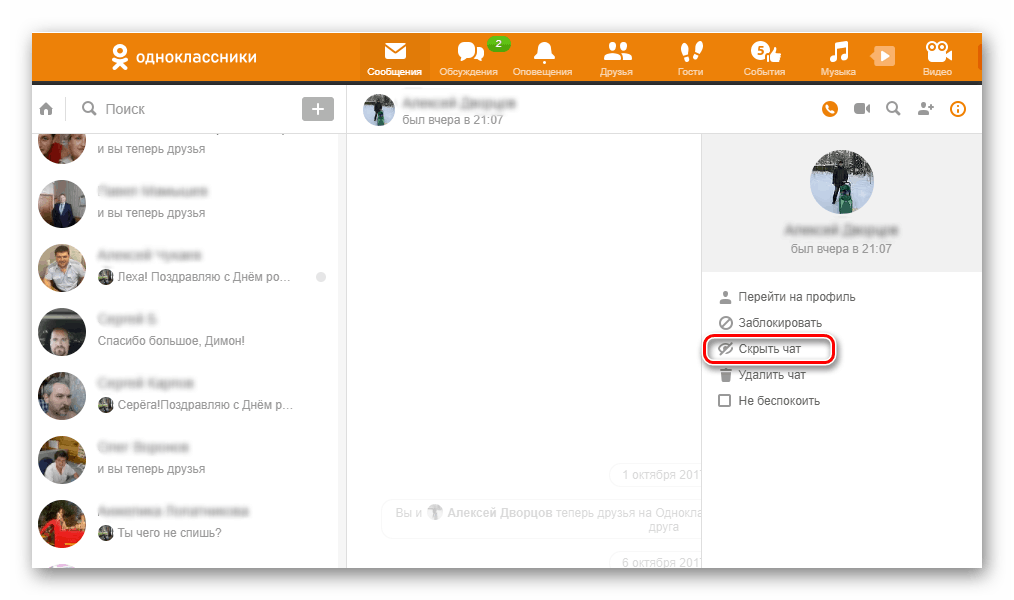Open chat 'Ты чего не спишь?'
The height and width of the screenshot is (600, 1014).
pyautogui.click(x=188, y=523)
